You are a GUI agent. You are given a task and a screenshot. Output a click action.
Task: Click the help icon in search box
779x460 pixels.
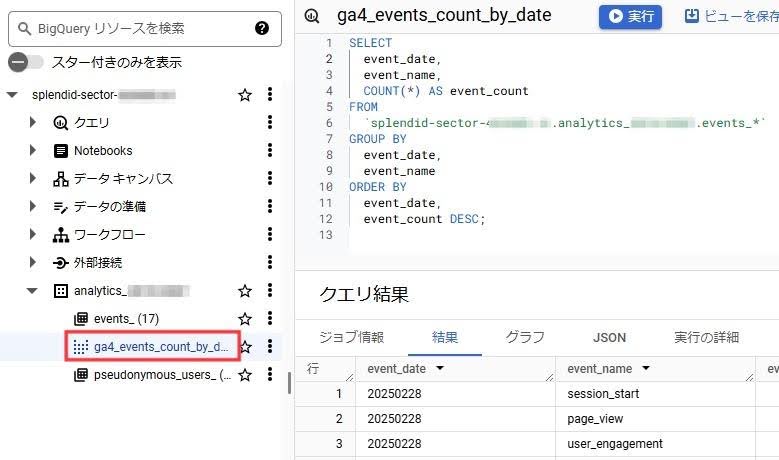pyautogui.click(x=262, y=28)
